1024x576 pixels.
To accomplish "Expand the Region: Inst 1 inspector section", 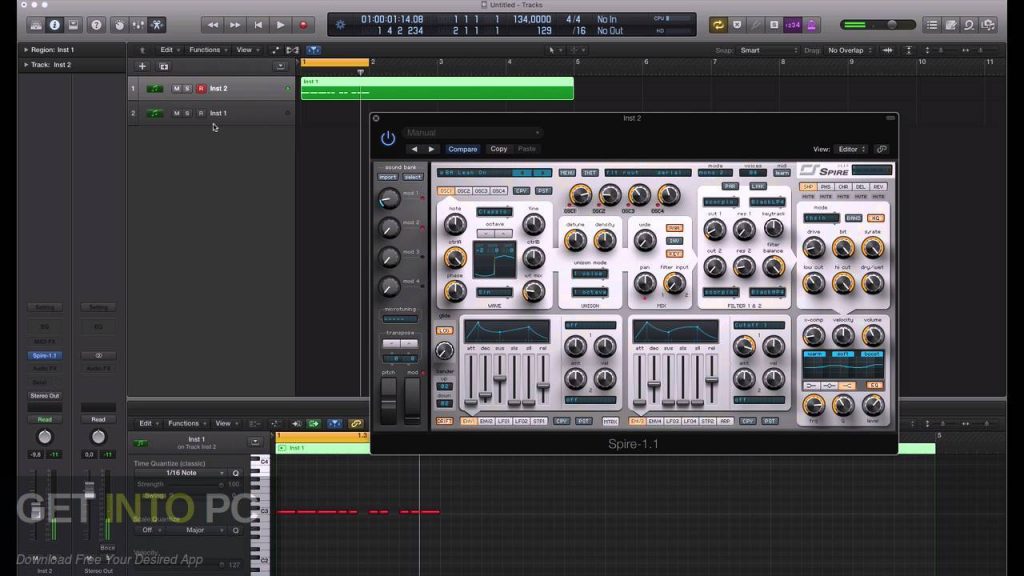I will 26,50.
